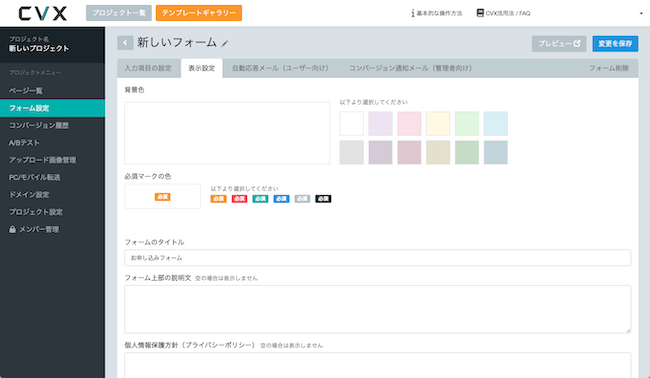Choose the sage green background swatch
This screenshot has height=378, width=650.
(x=467, y=152)
